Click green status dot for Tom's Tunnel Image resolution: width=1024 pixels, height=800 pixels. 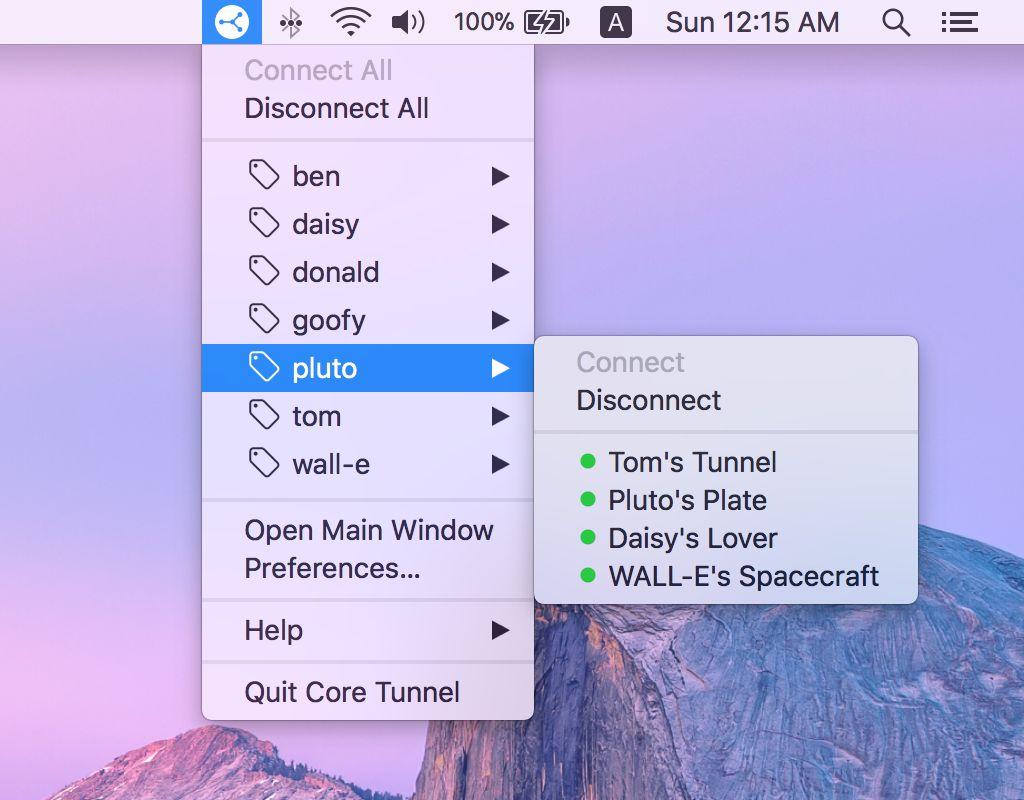pos(588,461)
